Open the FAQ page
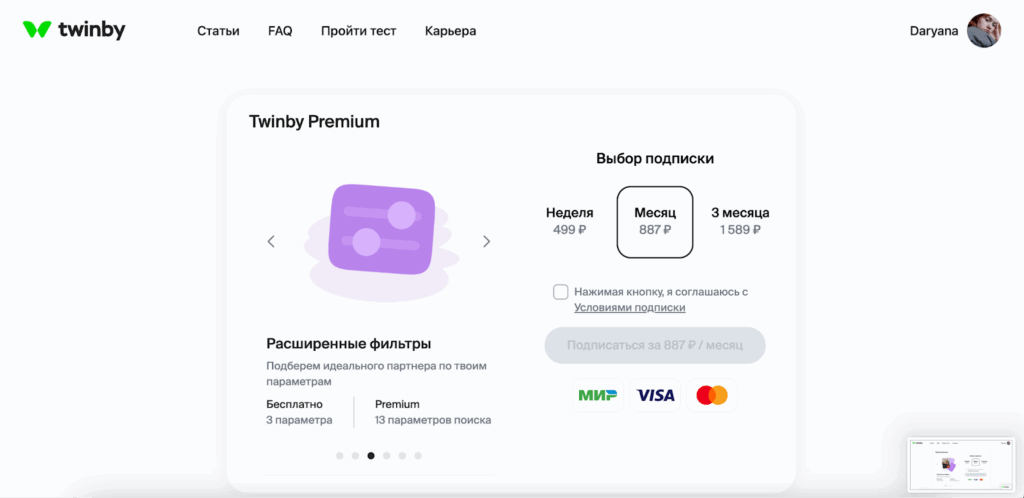This screenshot has height=498, width=1024. [x=280, y=31]
